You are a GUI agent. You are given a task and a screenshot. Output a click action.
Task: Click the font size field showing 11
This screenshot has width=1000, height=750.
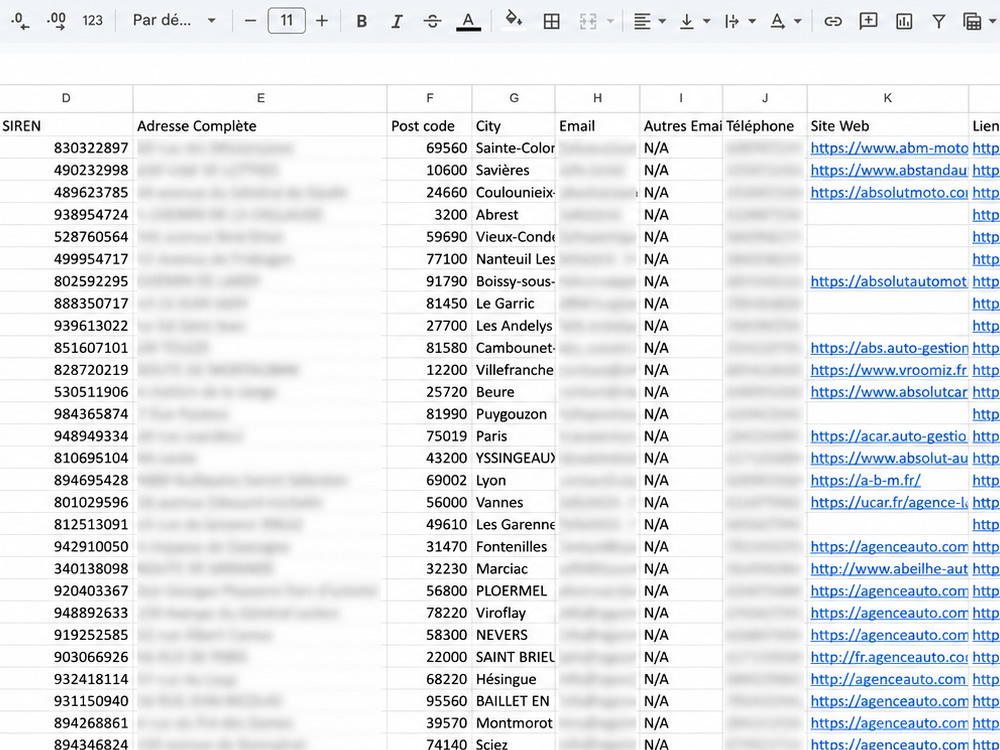tap(286, 21)
